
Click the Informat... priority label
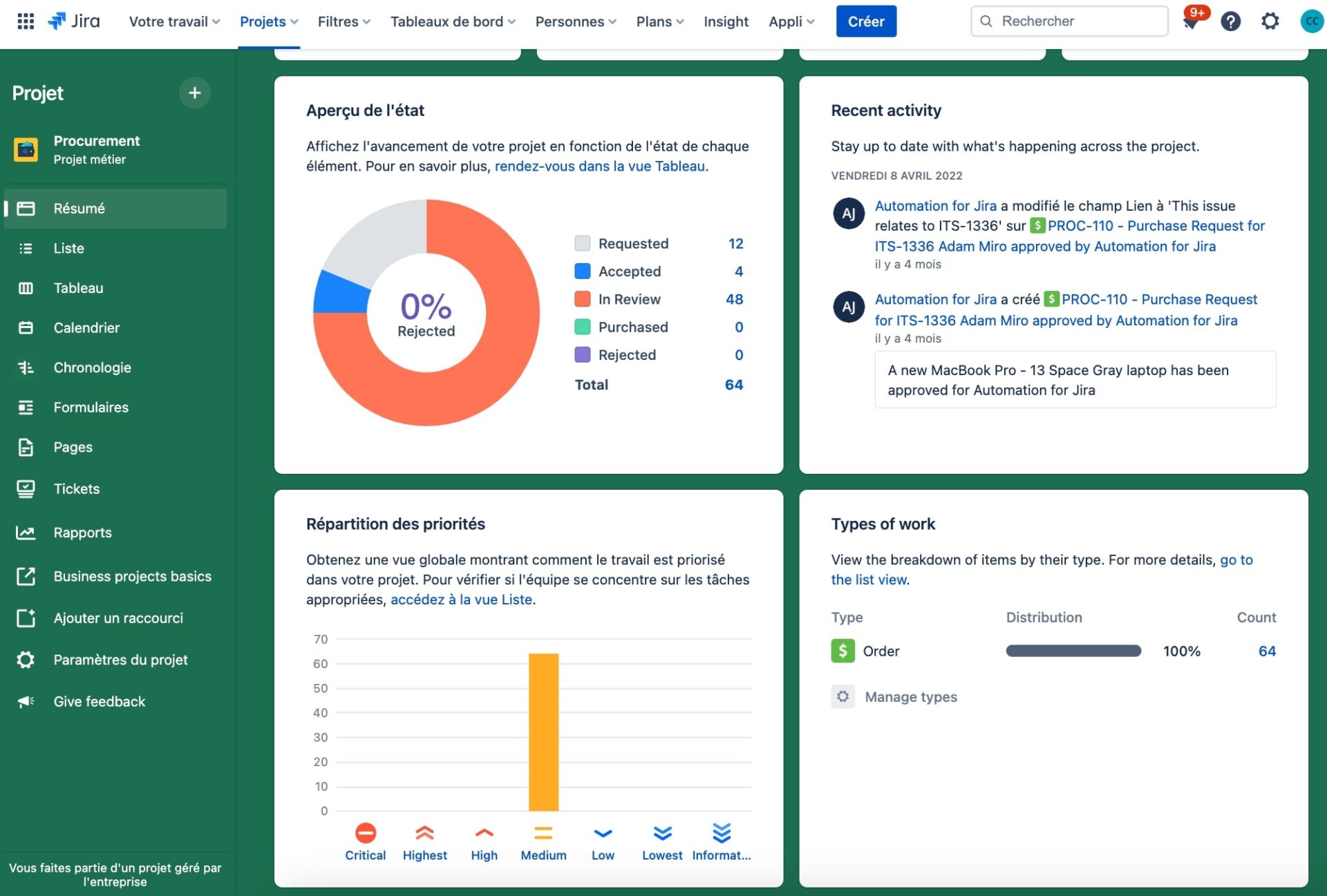point(722,855)
